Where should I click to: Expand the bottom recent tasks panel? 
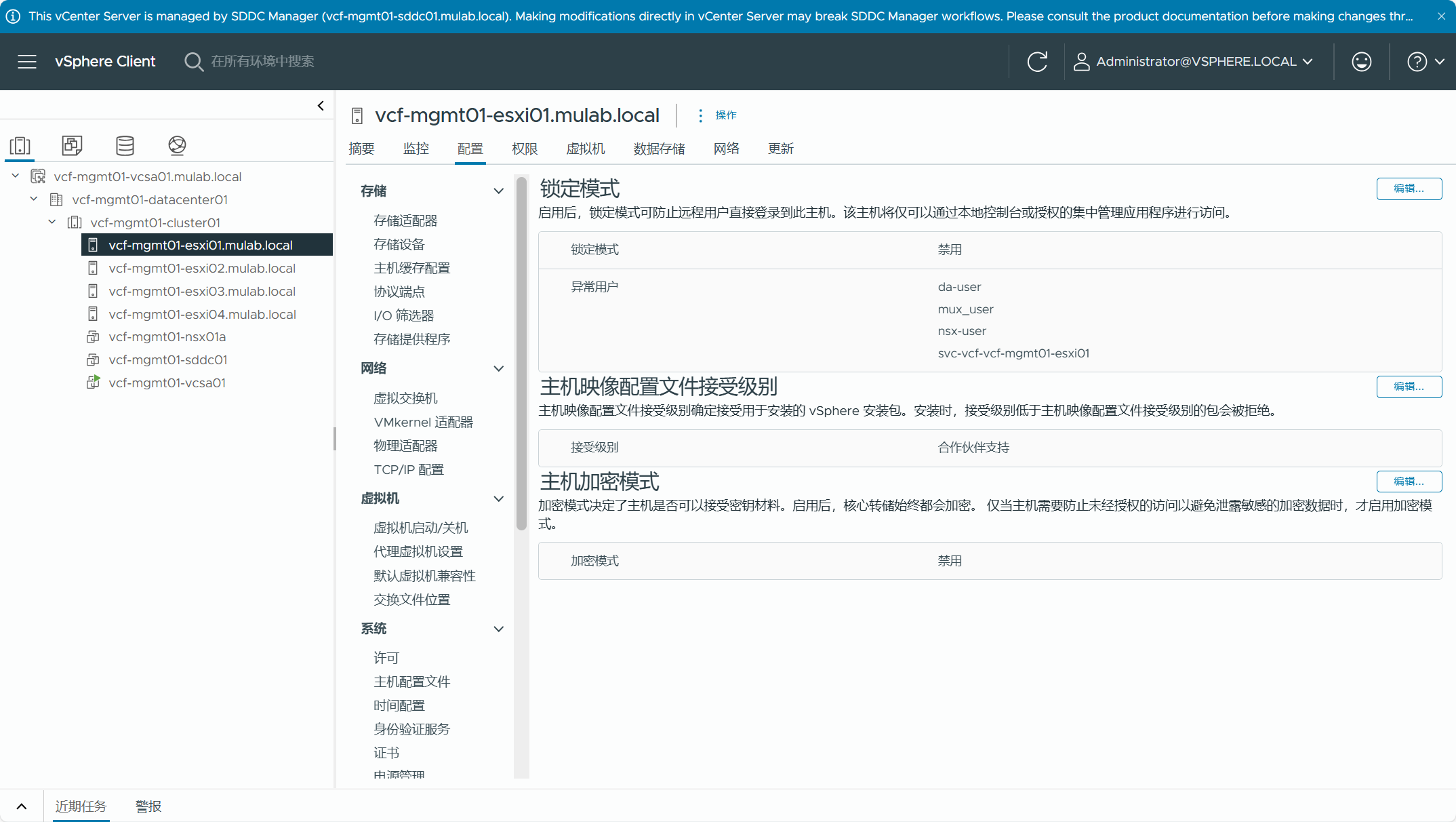pos(22,806)
